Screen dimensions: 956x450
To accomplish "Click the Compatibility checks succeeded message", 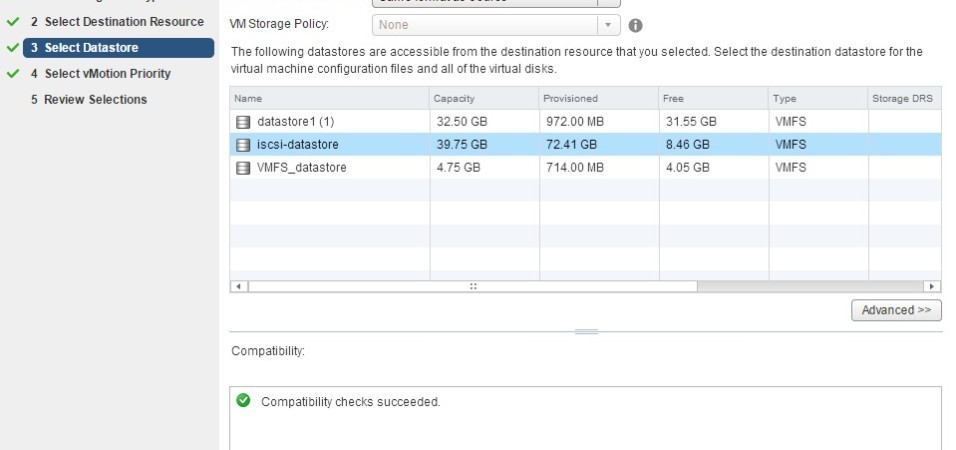I will pos(351,402).
